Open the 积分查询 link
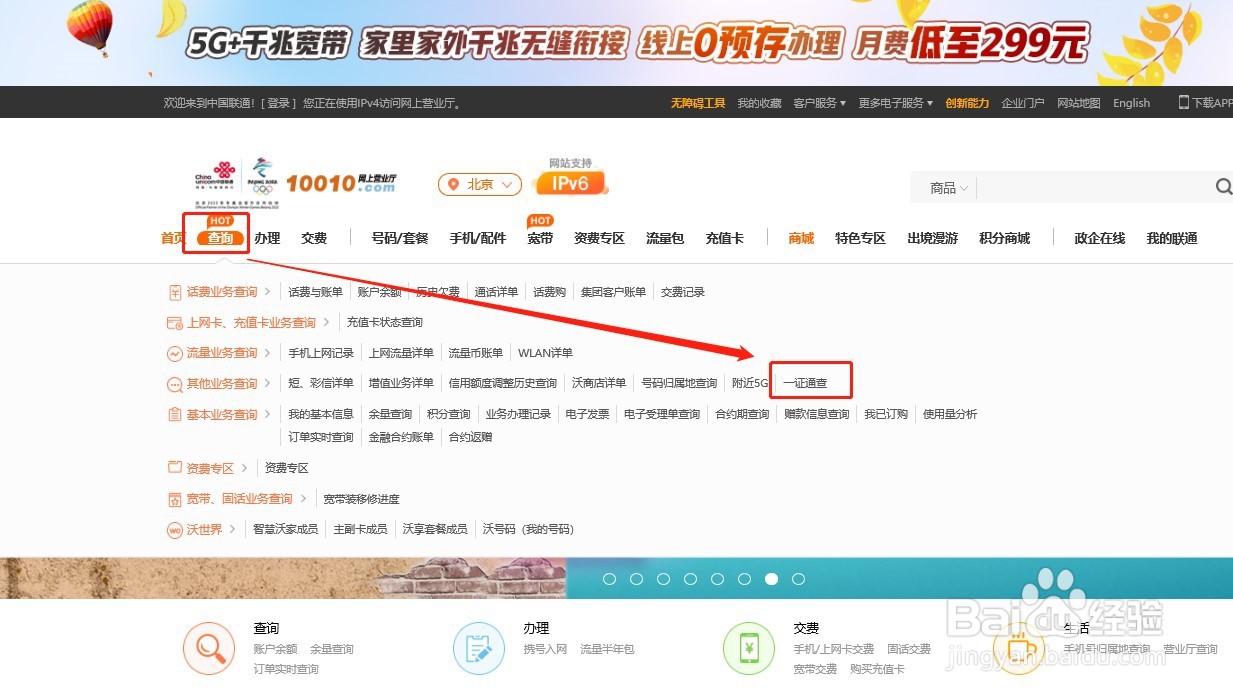The height and width of the screenshot is (699, 1233). [x=448, y=414]
